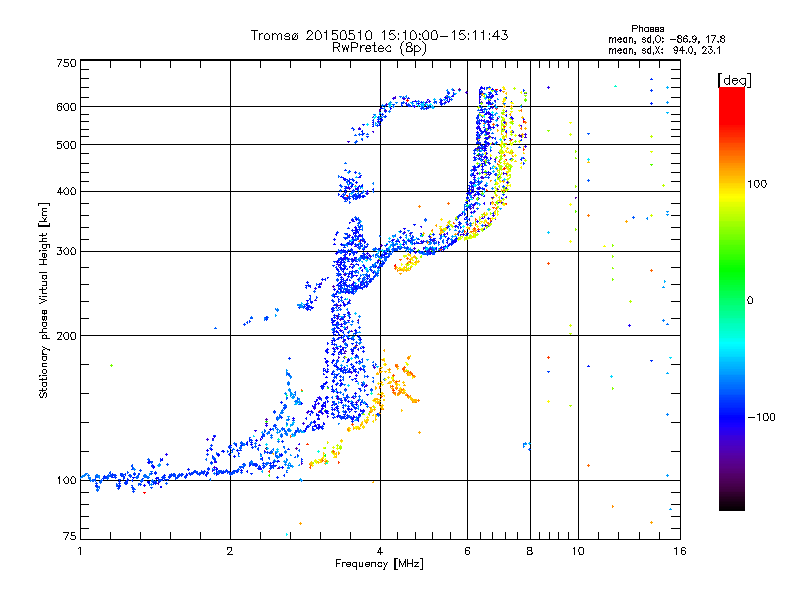Click the 'Stationary phase Virtual Height [km]' y-axis label
Image resolution: width=800 pixels, height=600 pixels.
tap(44, 301)
